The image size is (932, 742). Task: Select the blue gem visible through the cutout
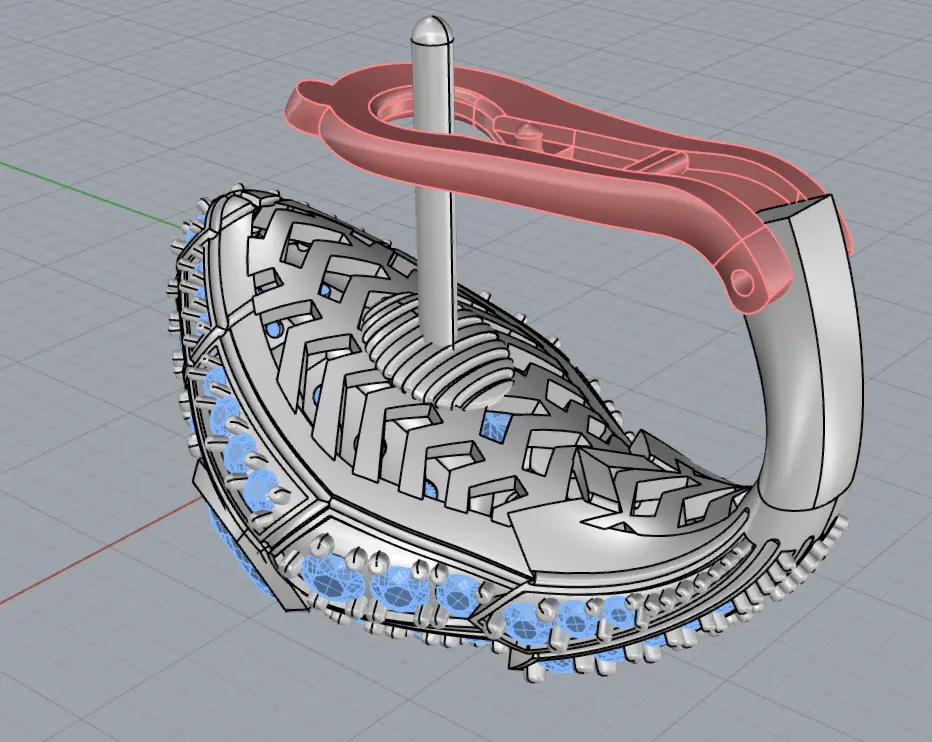click(x=492, y=427)
